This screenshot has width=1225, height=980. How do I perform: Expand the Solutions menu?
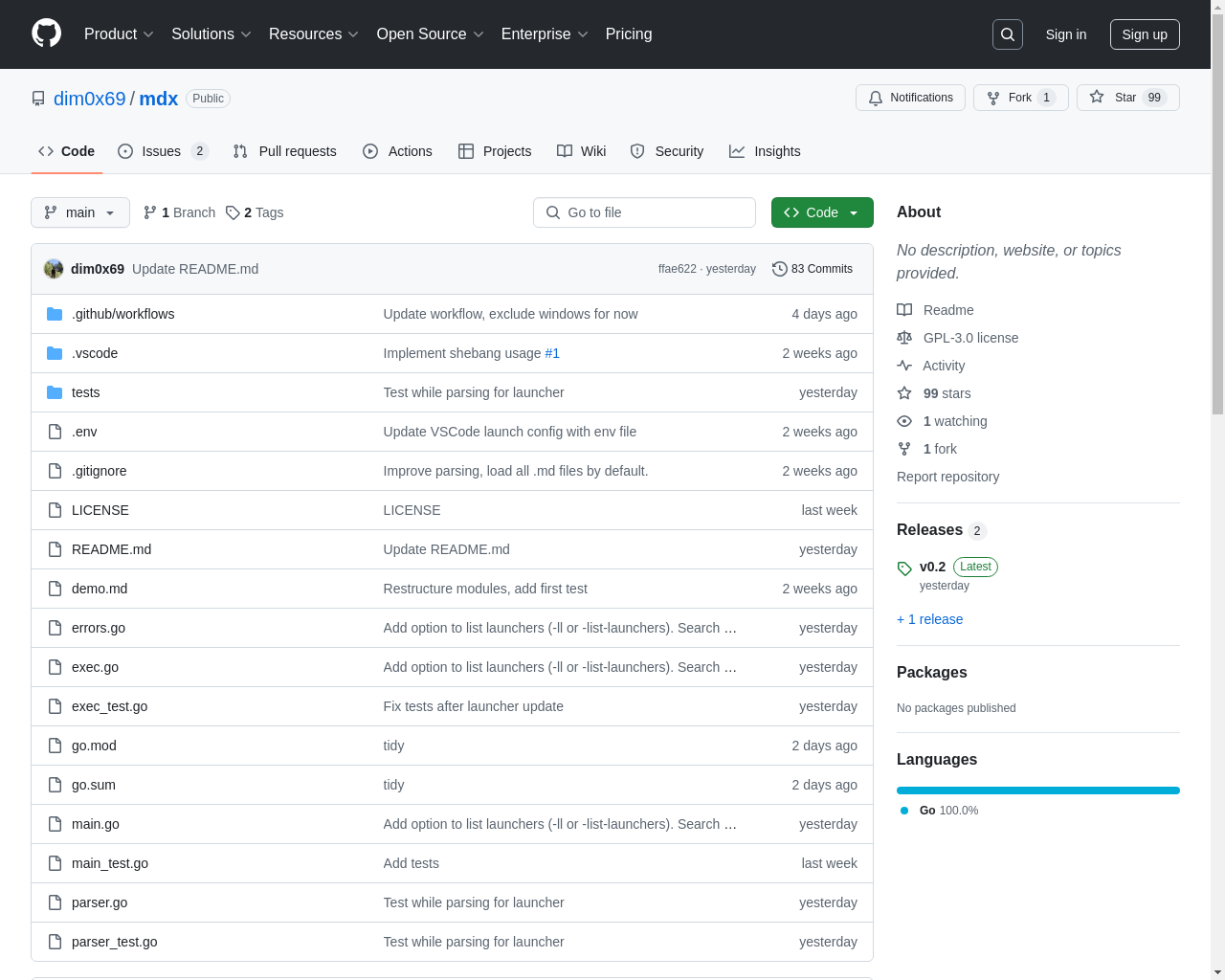click(212, 34)
